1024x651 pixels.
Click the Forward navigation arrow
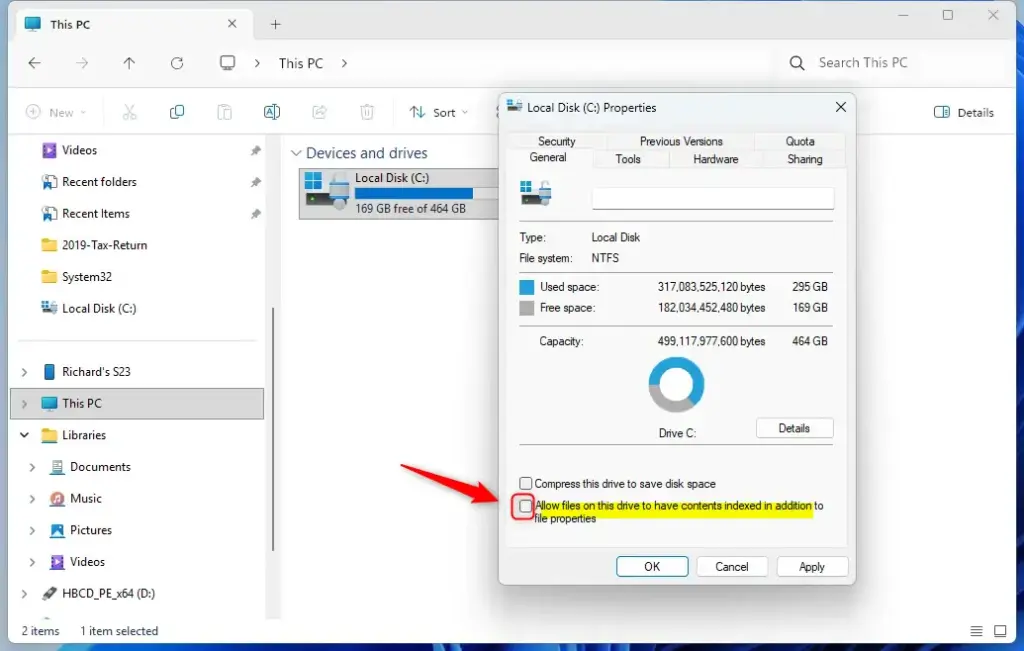82,63
